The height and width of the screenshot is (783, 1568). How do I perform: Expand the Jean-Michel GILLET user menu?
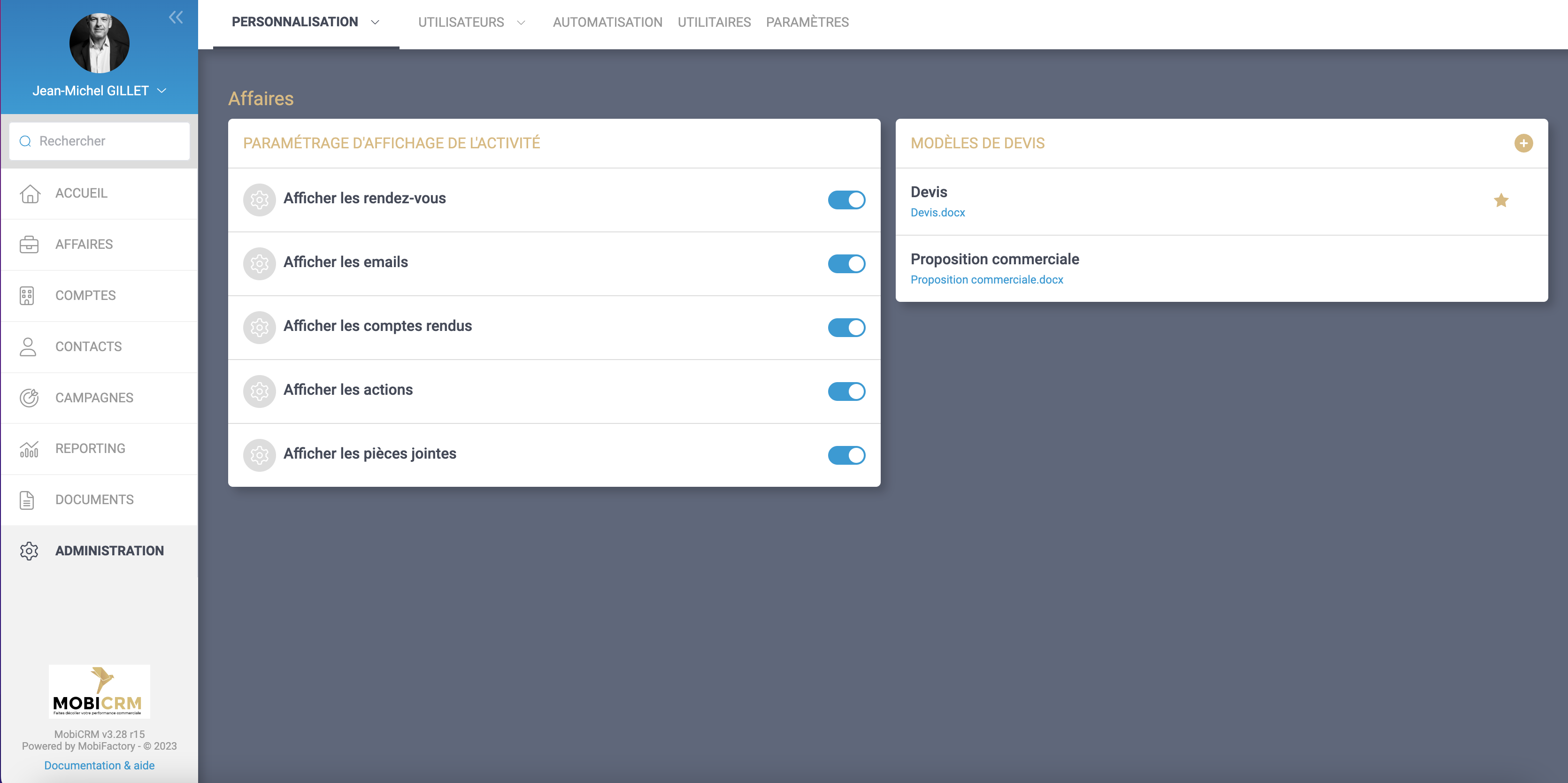point(162,91)
